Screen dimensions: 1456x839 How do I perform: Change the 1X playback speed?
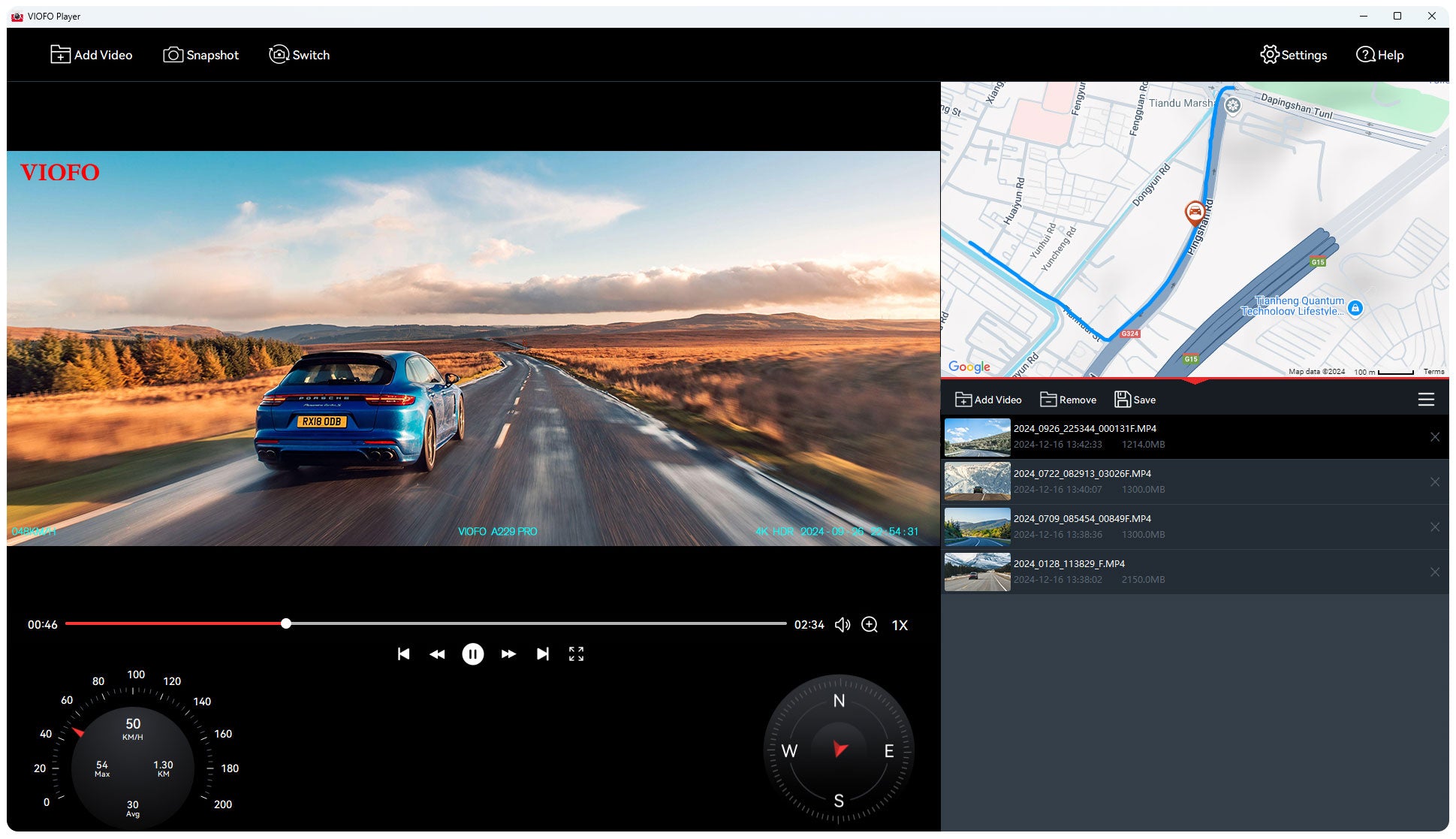coord(900,625)
